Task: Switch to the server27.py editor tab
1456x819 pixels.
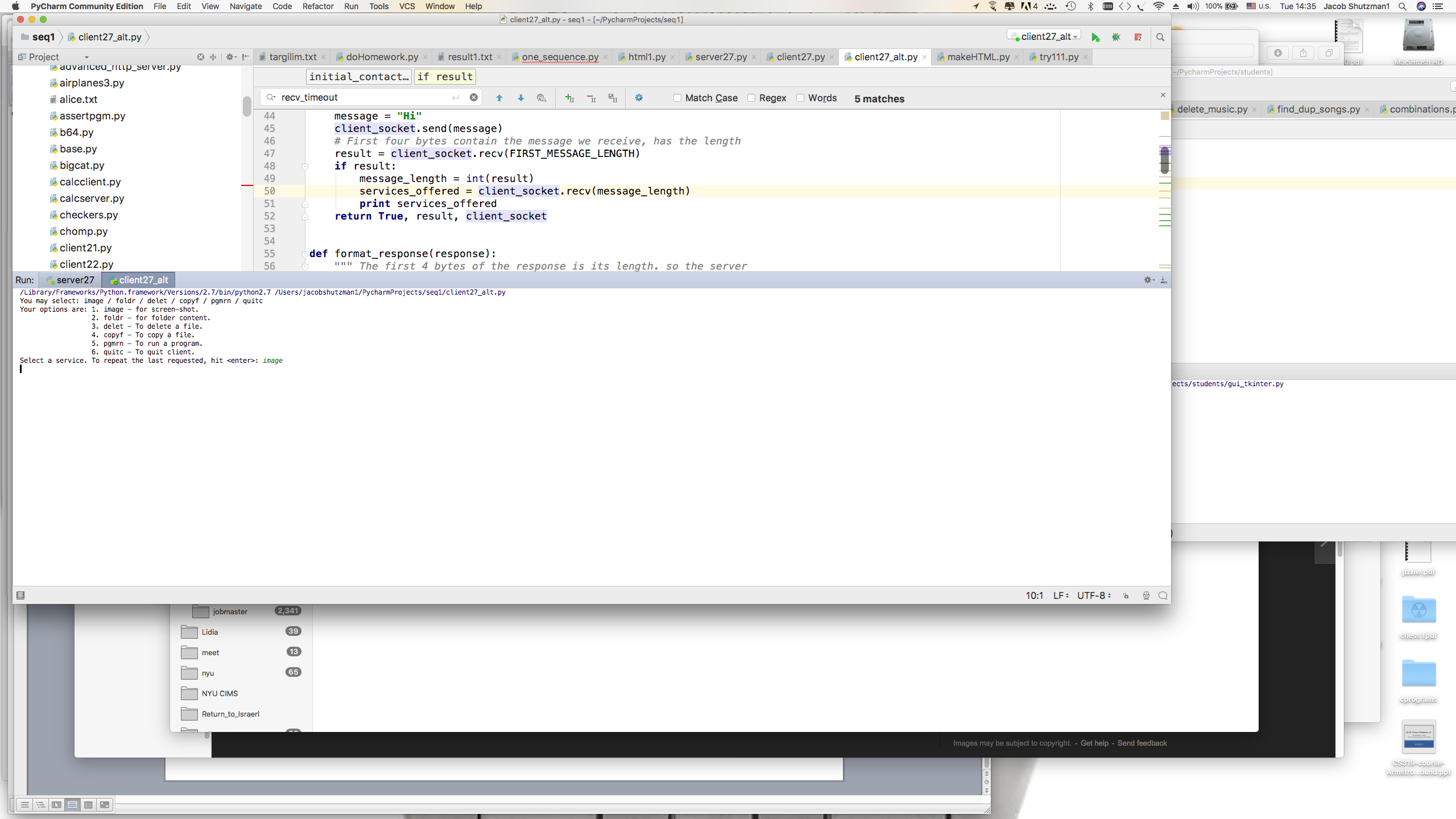Action: [721, 57]
